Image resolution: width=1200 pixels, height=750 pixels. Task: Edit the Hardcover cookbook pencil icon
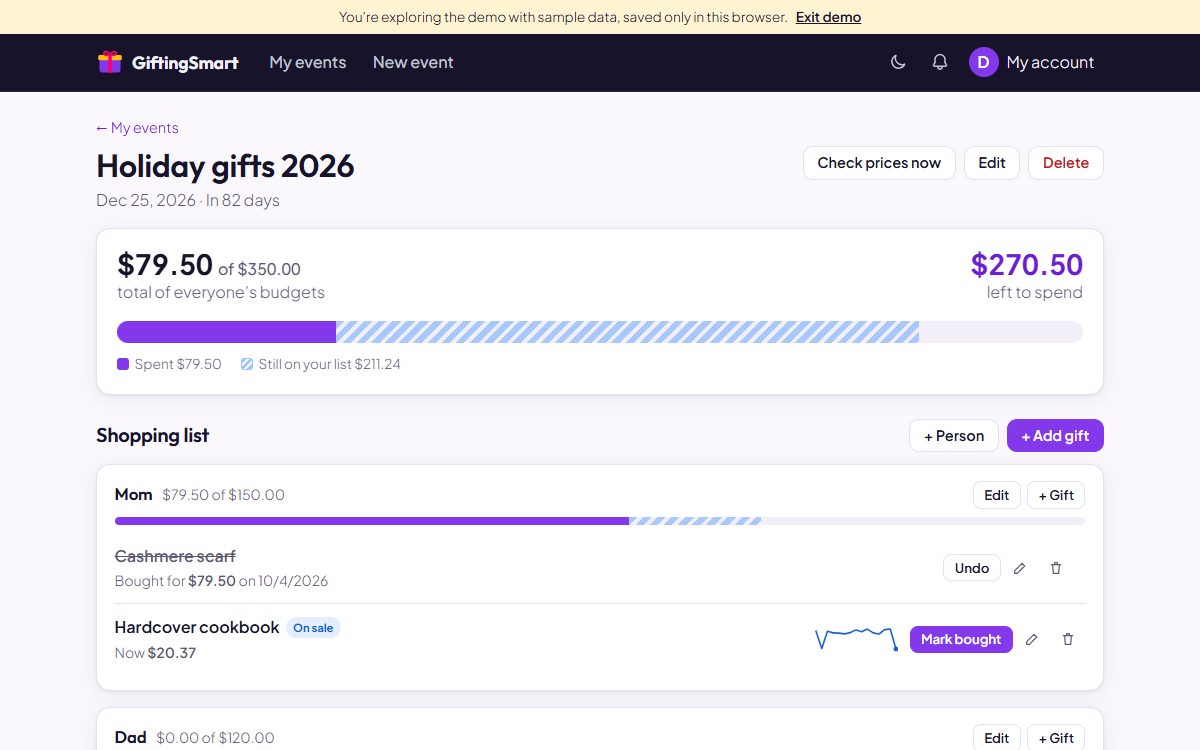tap(1032, 639)
